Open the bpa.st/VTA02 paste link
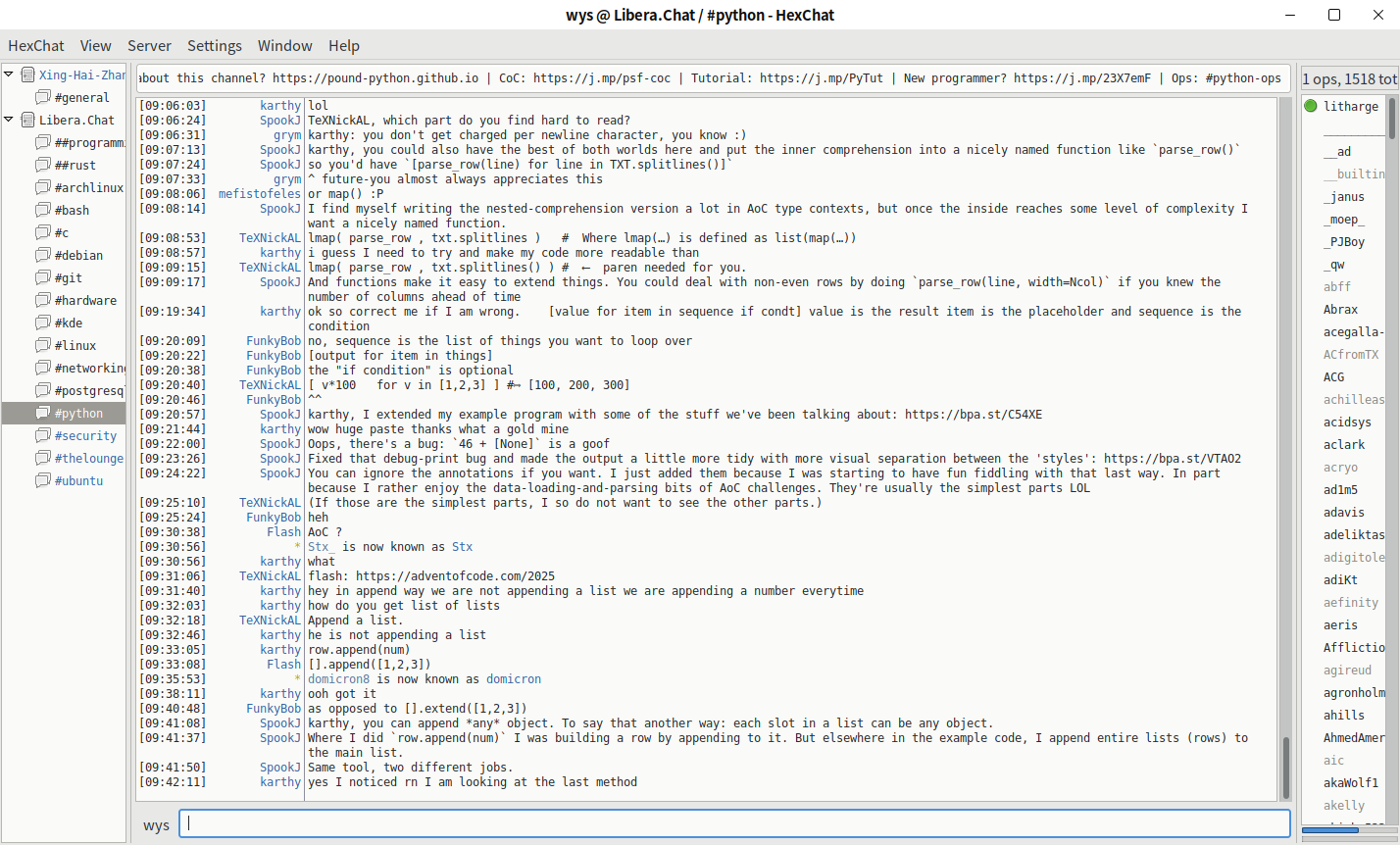The width and height of the screenshot is (1400, 845). click(1172, 459)
